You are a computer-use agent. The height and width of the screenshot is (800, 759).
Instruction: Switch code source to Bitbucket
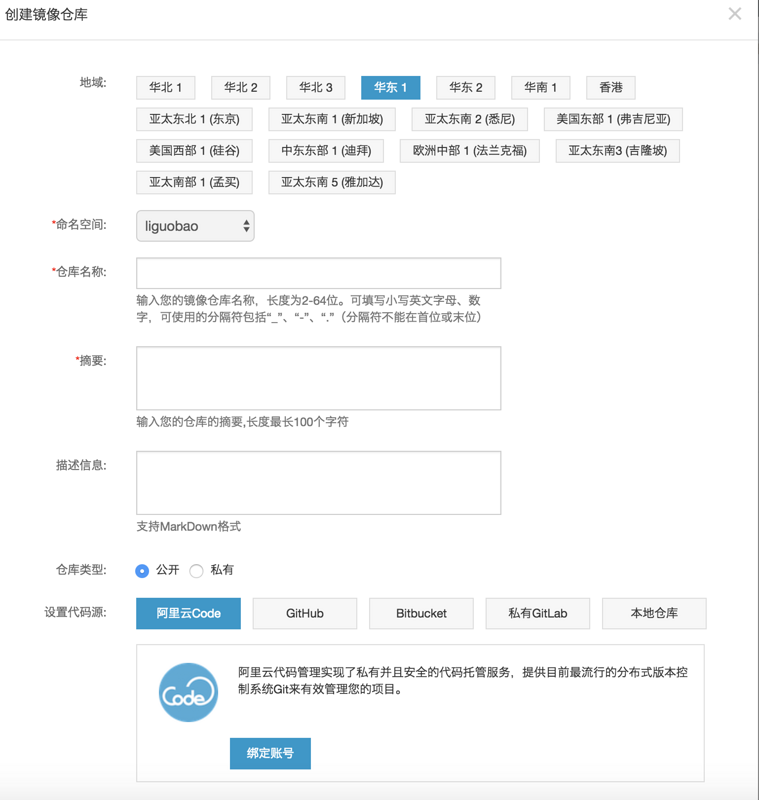421,614
